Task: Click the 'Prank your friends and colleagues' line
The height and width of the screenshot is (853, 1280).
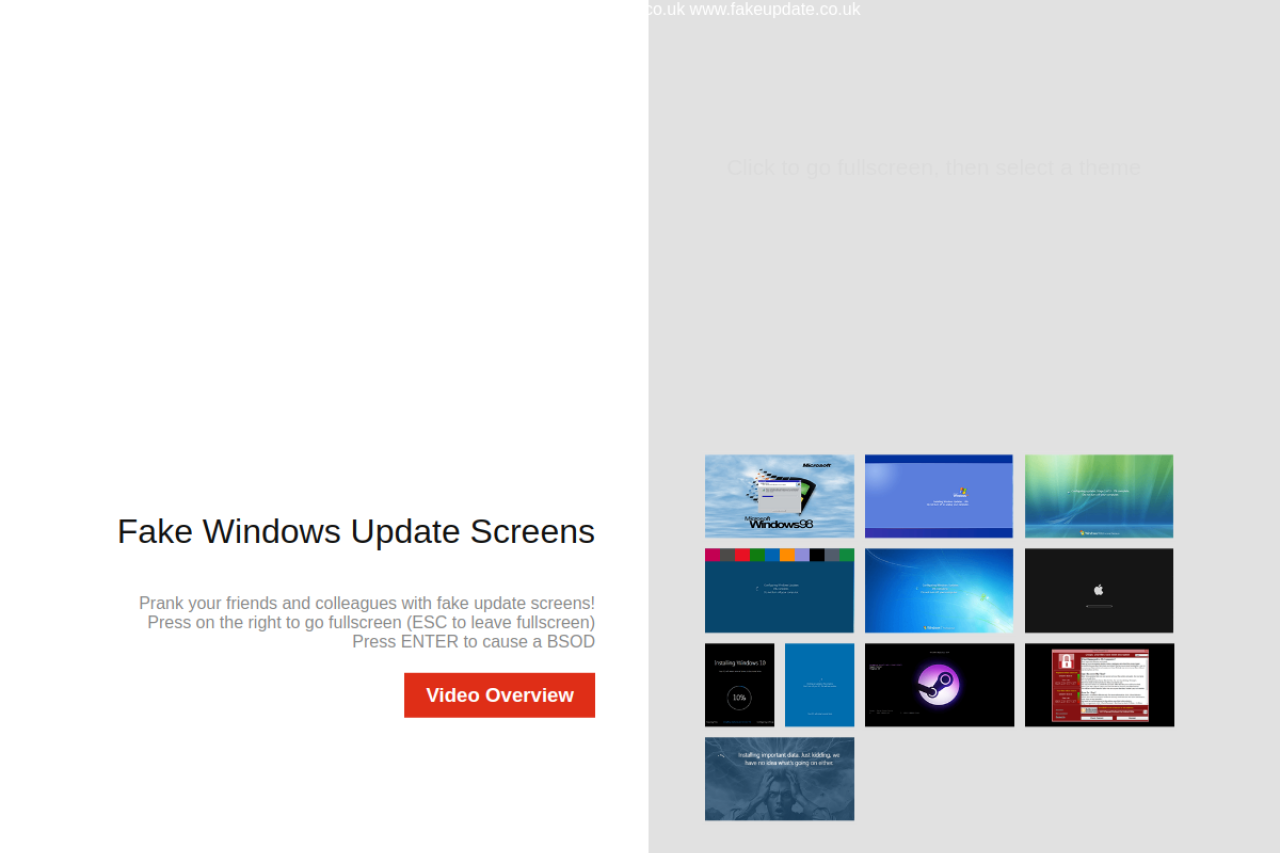Action: tap(367, 603)
